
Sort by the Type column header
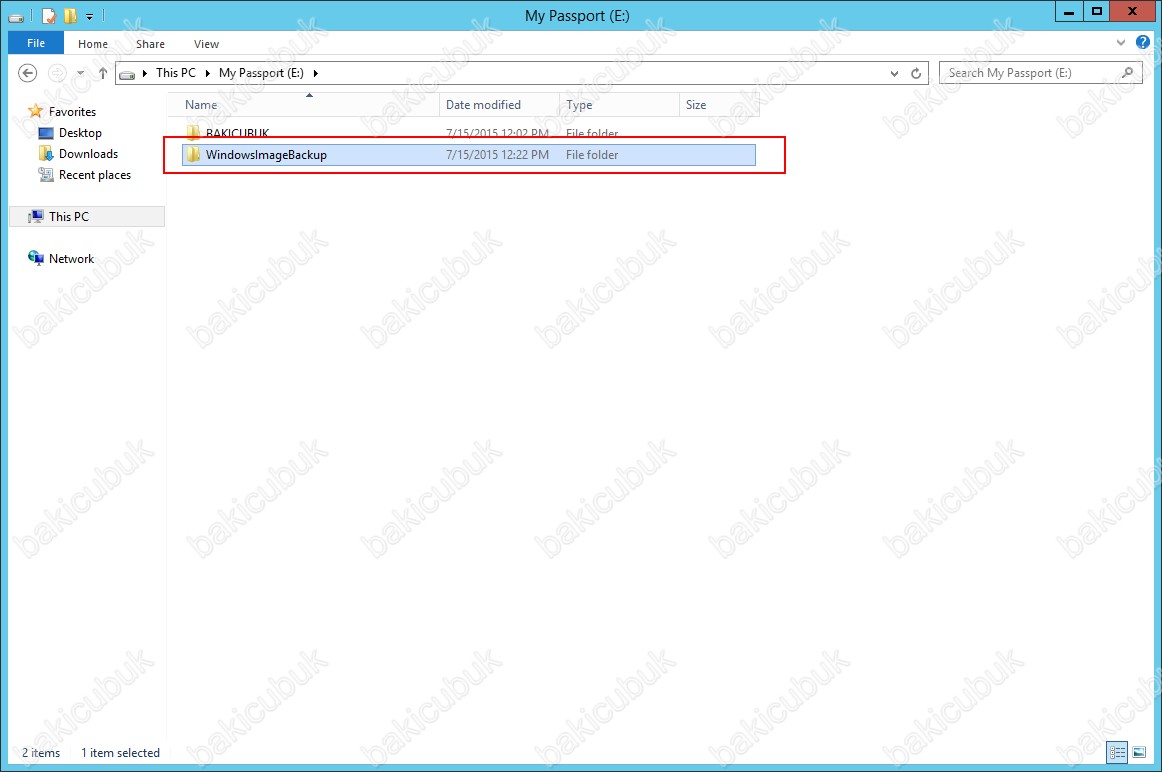(x=620, y=104)
